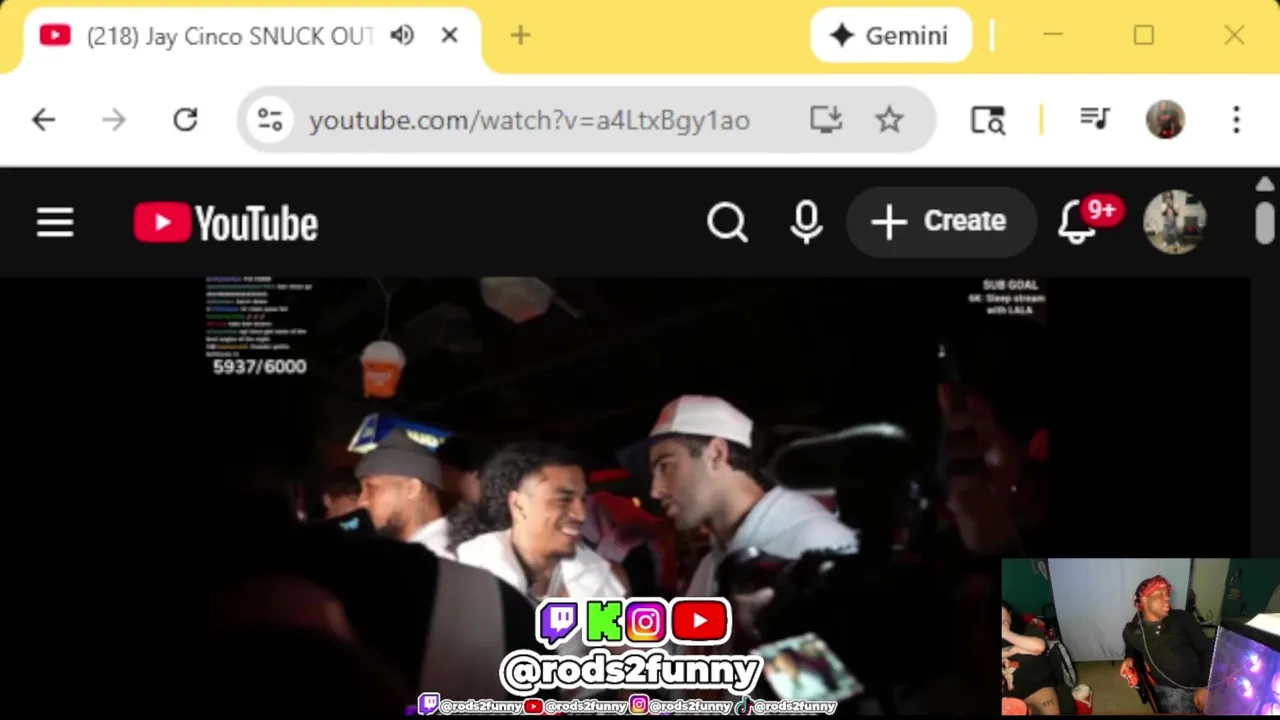1280x720 pixels.
Task: Minimize the browser window
Action: point(1052,36)
